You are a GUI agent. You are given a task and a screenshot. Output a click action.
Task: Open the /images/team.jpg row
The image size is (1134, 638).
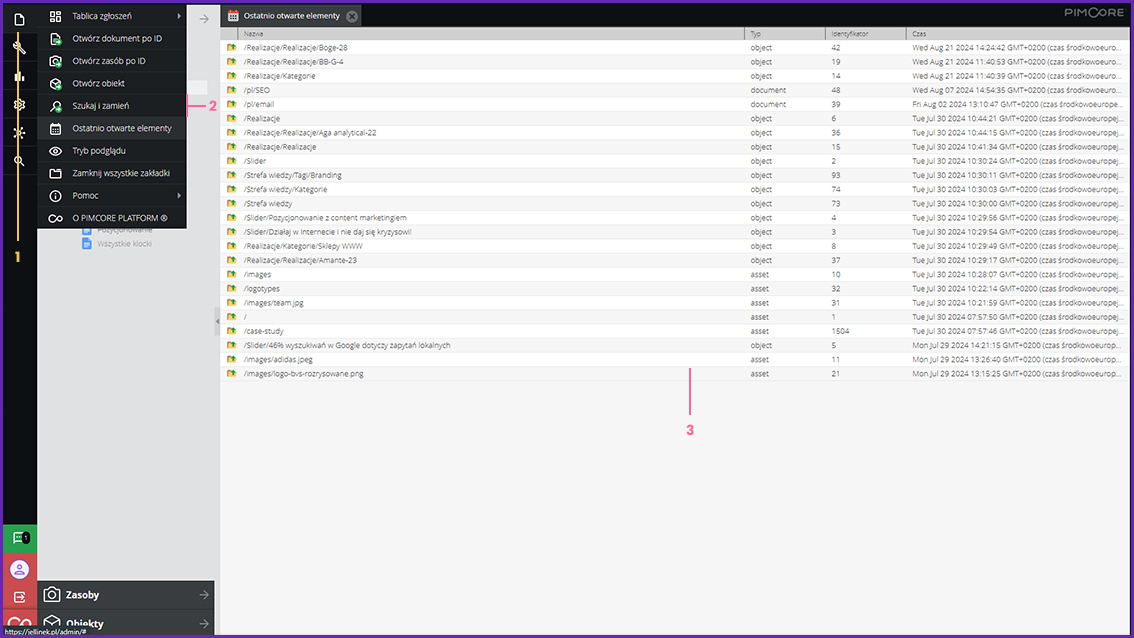coord(273,303)
